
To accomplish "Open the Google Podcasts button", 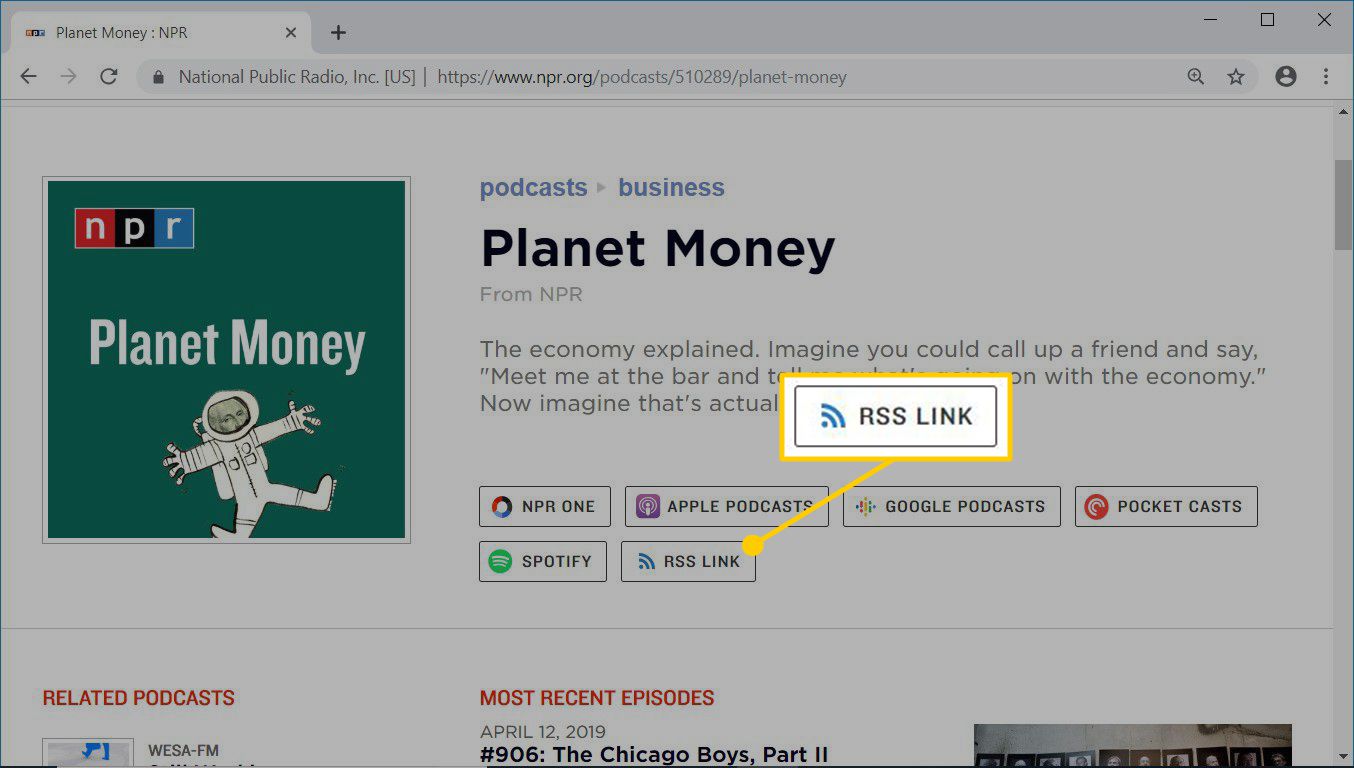I will [951, 507].
